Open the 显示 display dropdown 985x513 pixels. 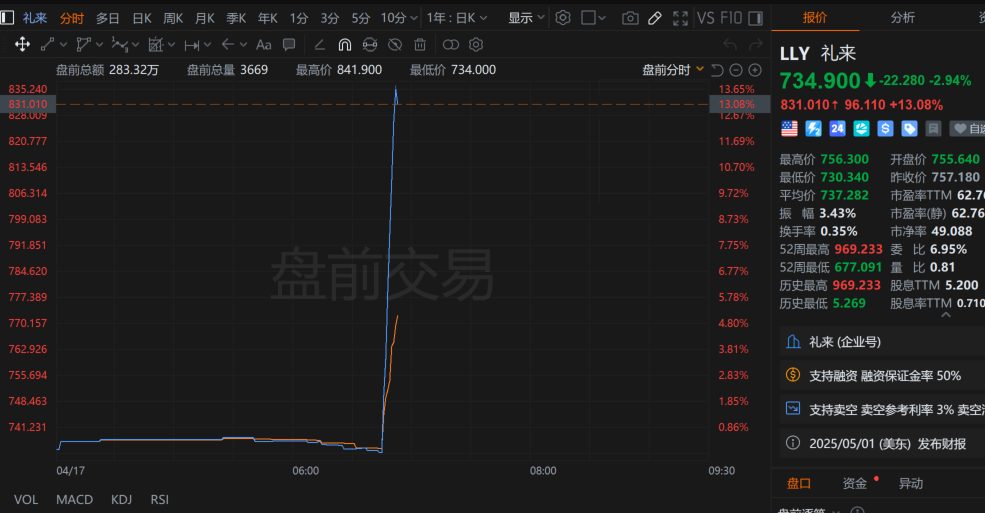click(x=526, y=18)
